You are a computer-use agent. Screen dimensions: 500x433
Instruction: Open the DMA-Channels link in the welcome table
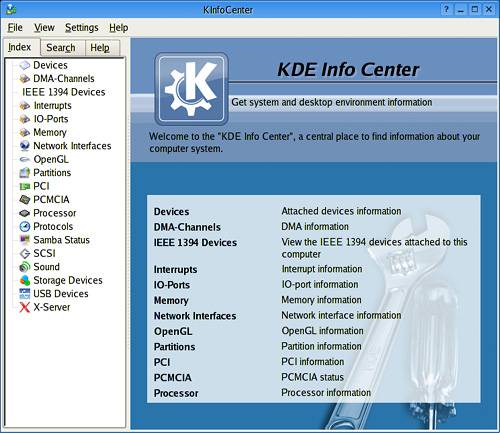[187, 227]
